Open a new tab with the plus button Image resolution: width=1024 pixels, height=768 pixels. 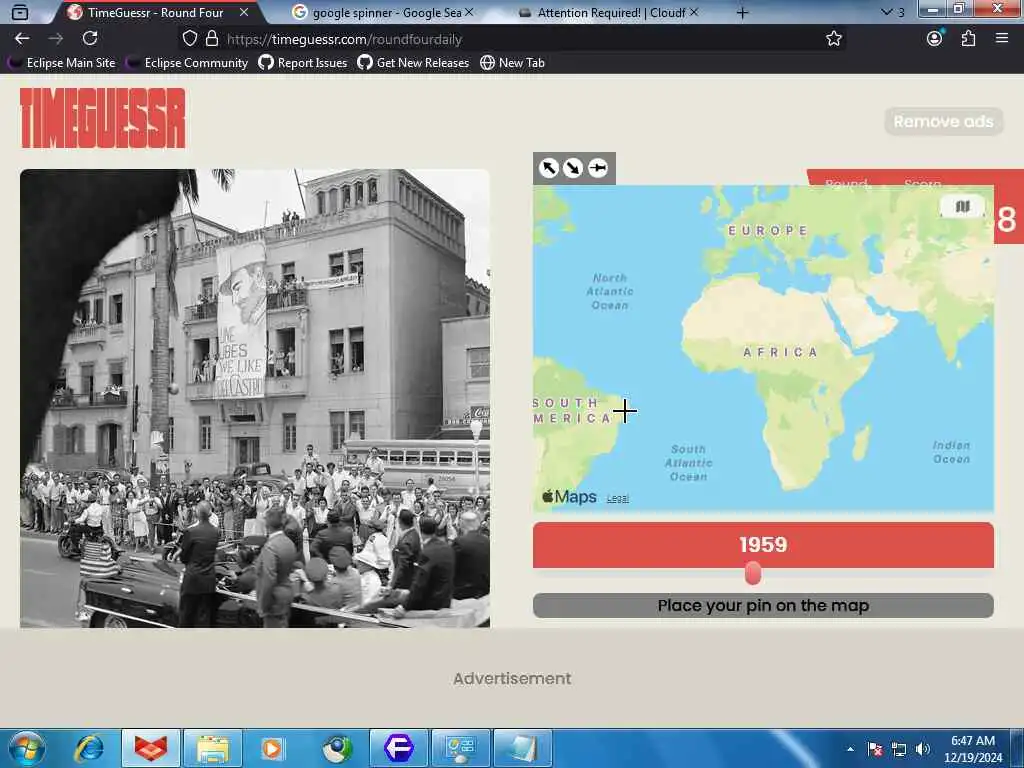[742, 12]
